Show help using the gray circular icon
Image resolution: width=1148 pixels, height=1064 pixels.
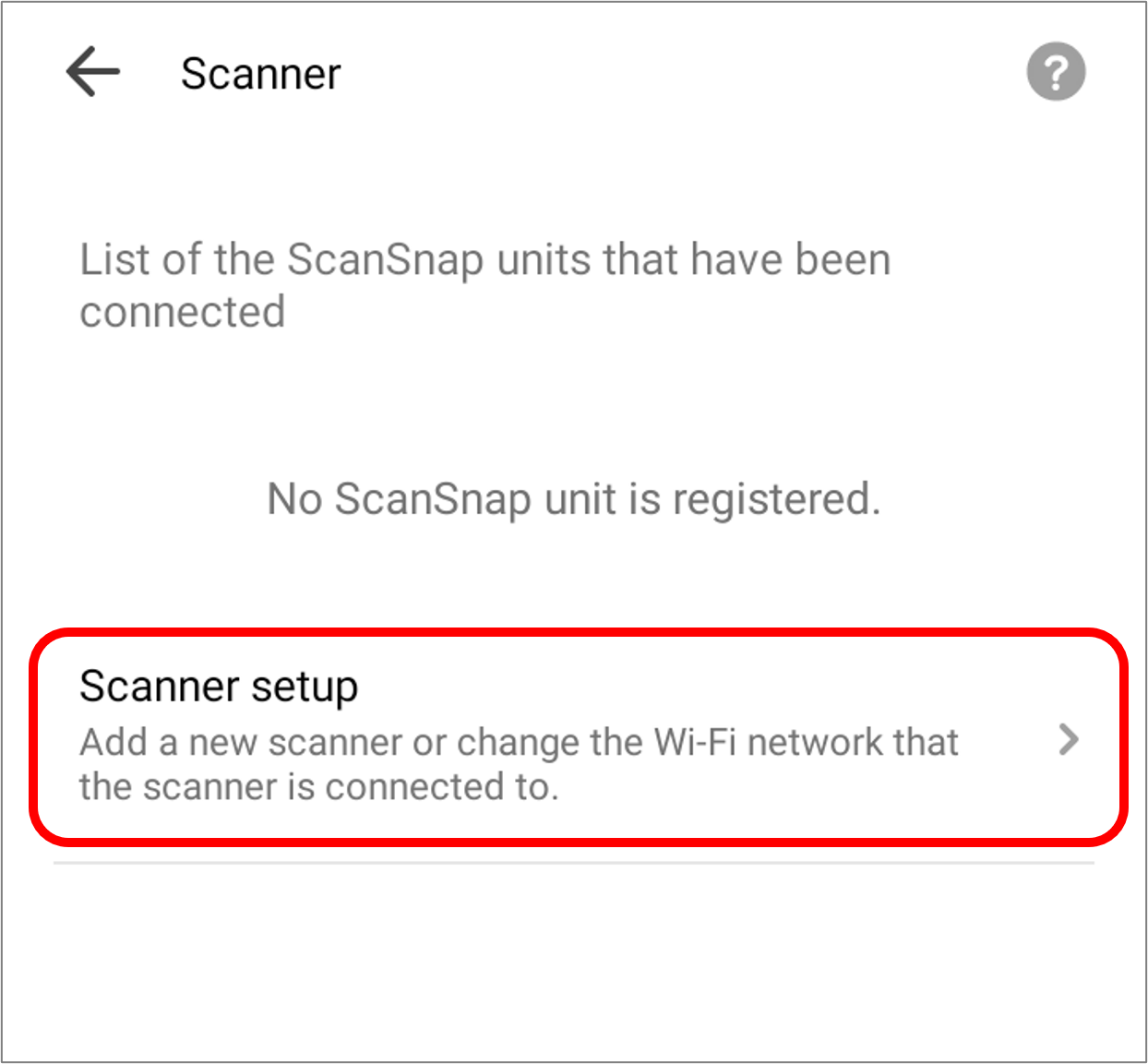pyautogui.click(x=1056, y=72)
